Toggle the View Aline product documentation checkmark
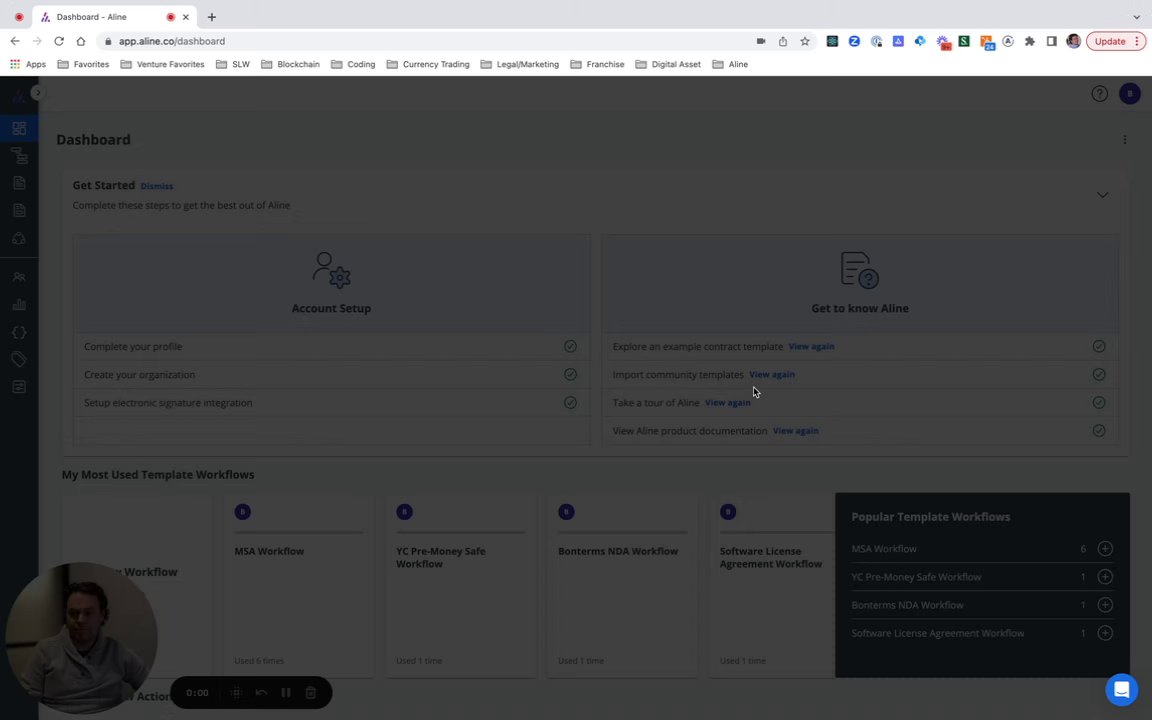Viewport: 1152px width, 720px height. click(1098, 431)
